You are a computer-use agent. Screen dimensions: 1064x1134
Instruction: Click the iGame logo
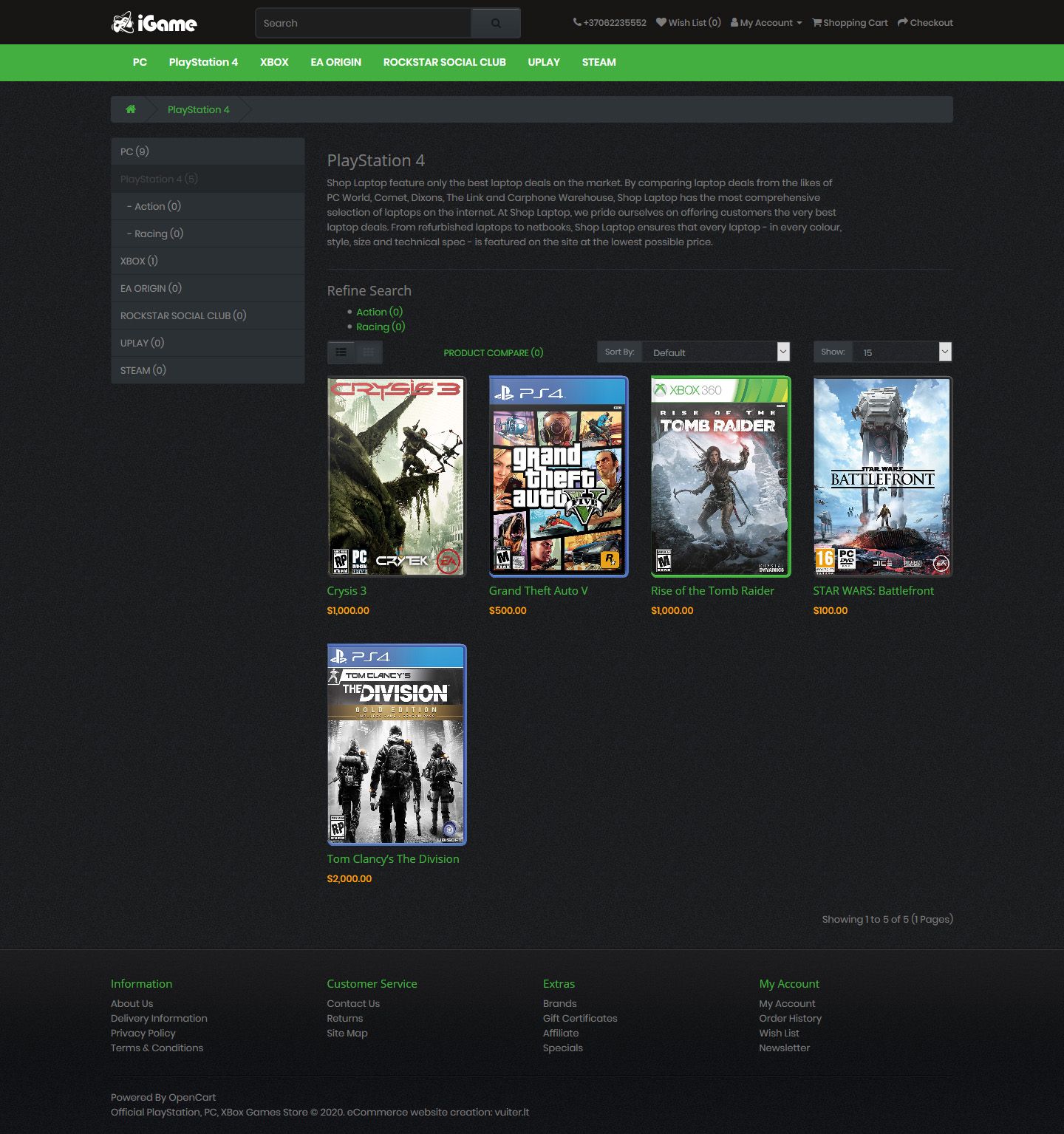point(154,23)
